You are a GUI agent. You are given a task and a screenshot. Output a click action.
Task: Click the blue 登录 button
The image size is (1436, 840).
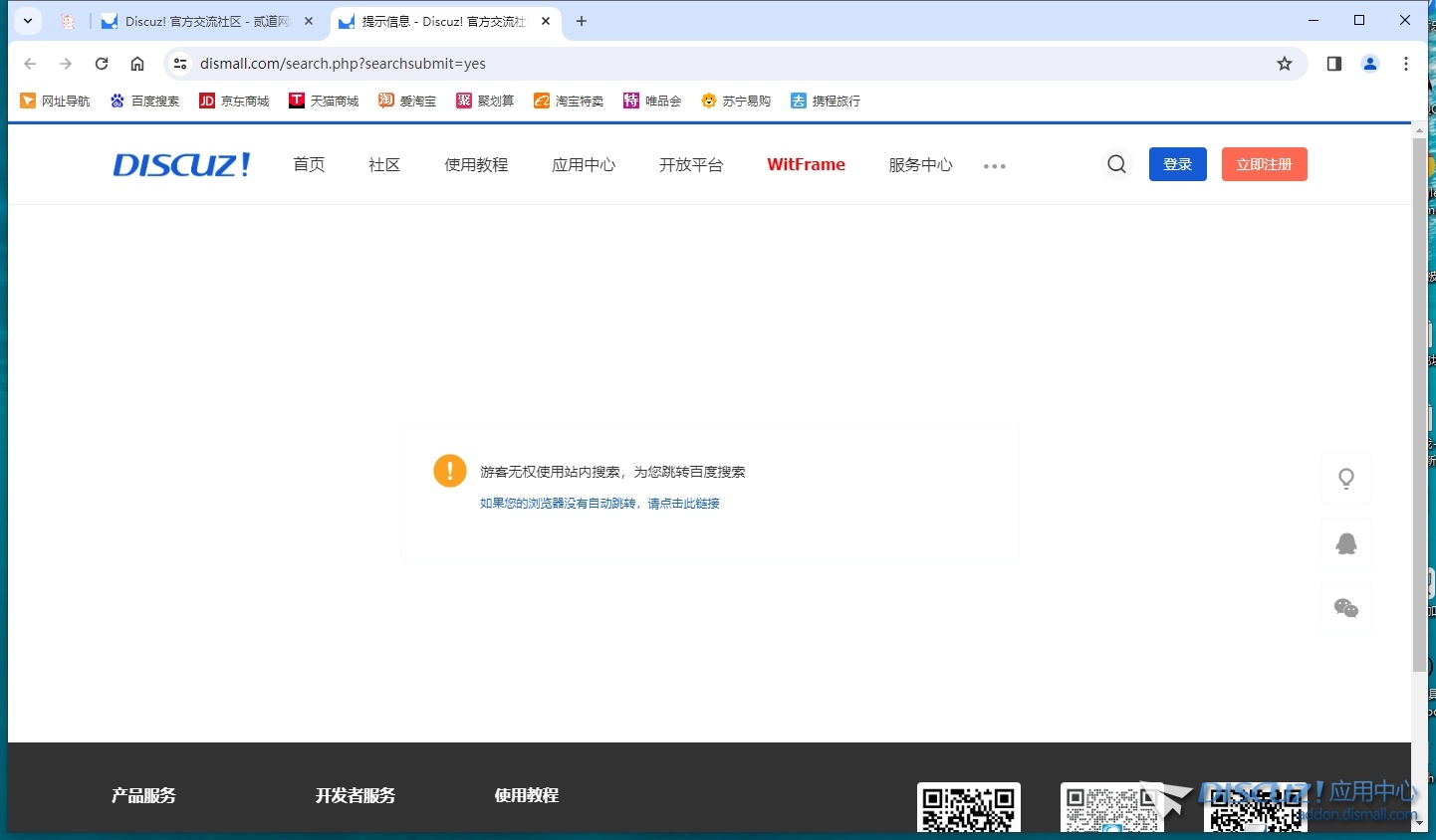(1177, 164)
